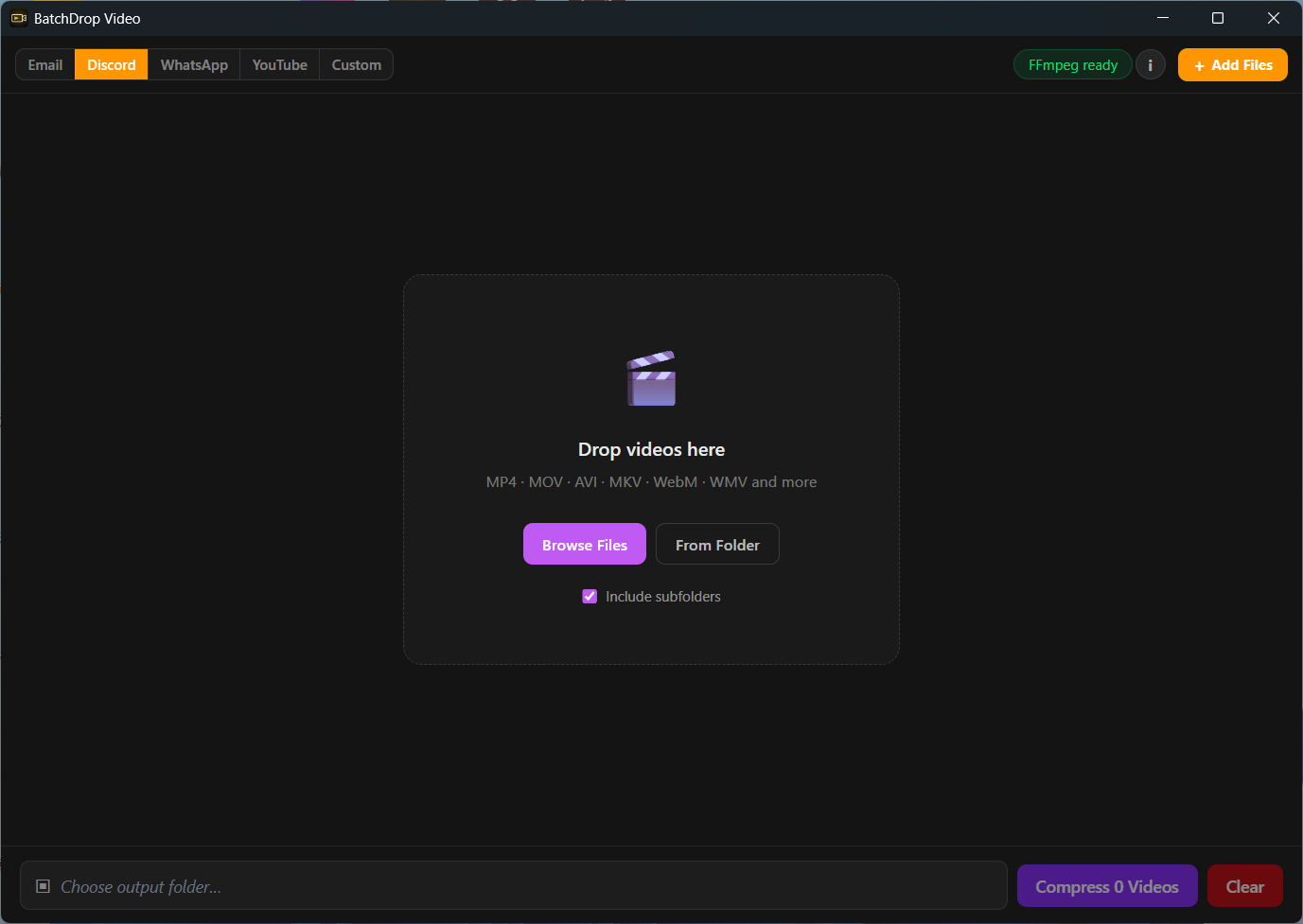Click Compress 0 Videos button

tap(1107, 886)
